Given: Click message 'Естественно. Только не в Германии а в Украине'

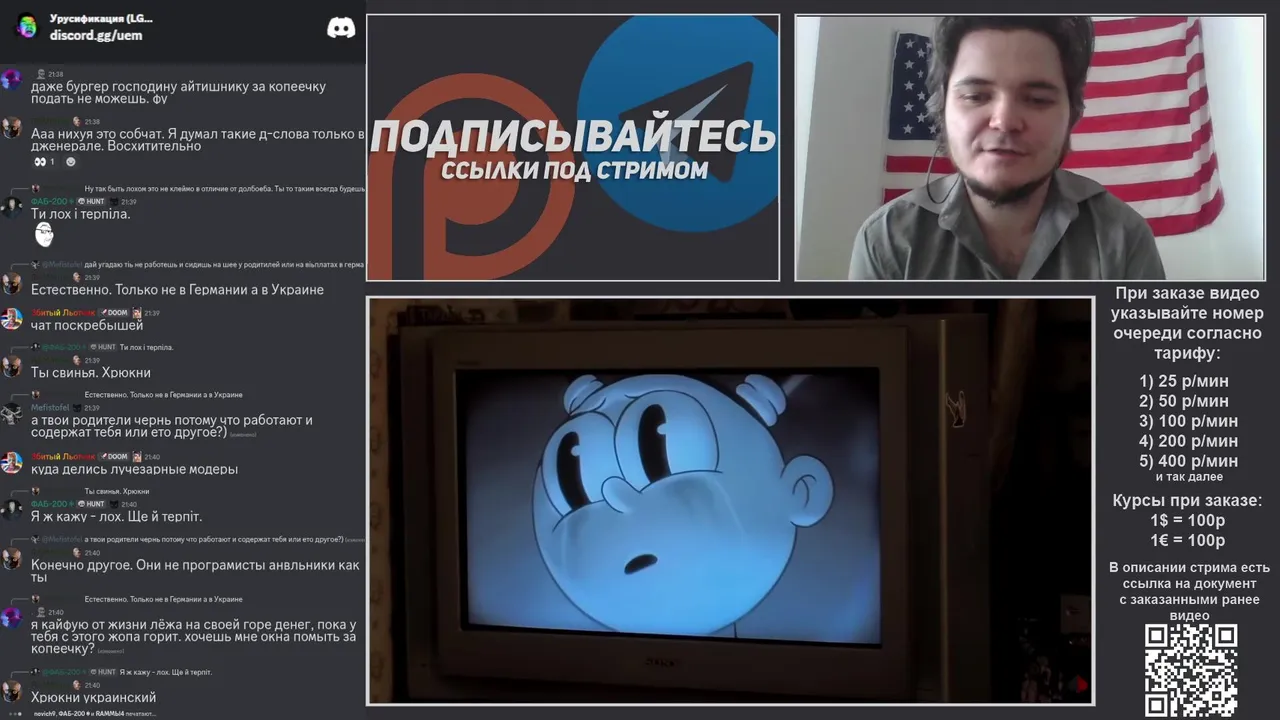Looking at the screenshot, I should (177, 289).
